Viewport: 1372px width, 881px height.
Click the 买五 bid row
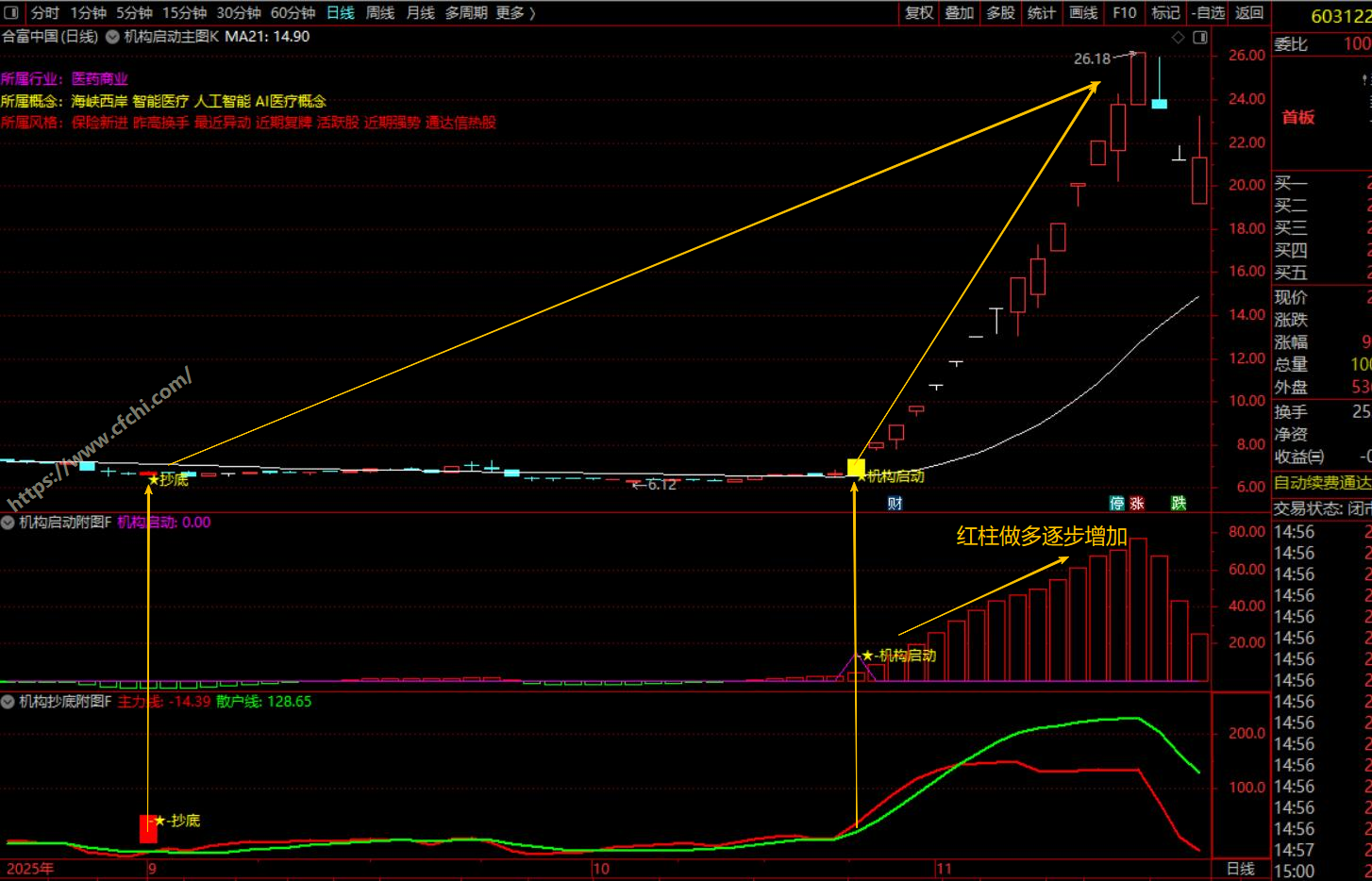(1322, 274)
